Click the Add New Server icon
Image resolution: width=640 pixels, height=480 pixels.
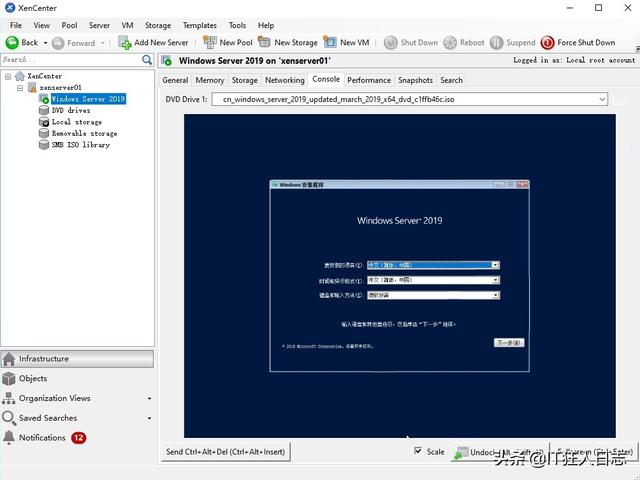(124, 42)
